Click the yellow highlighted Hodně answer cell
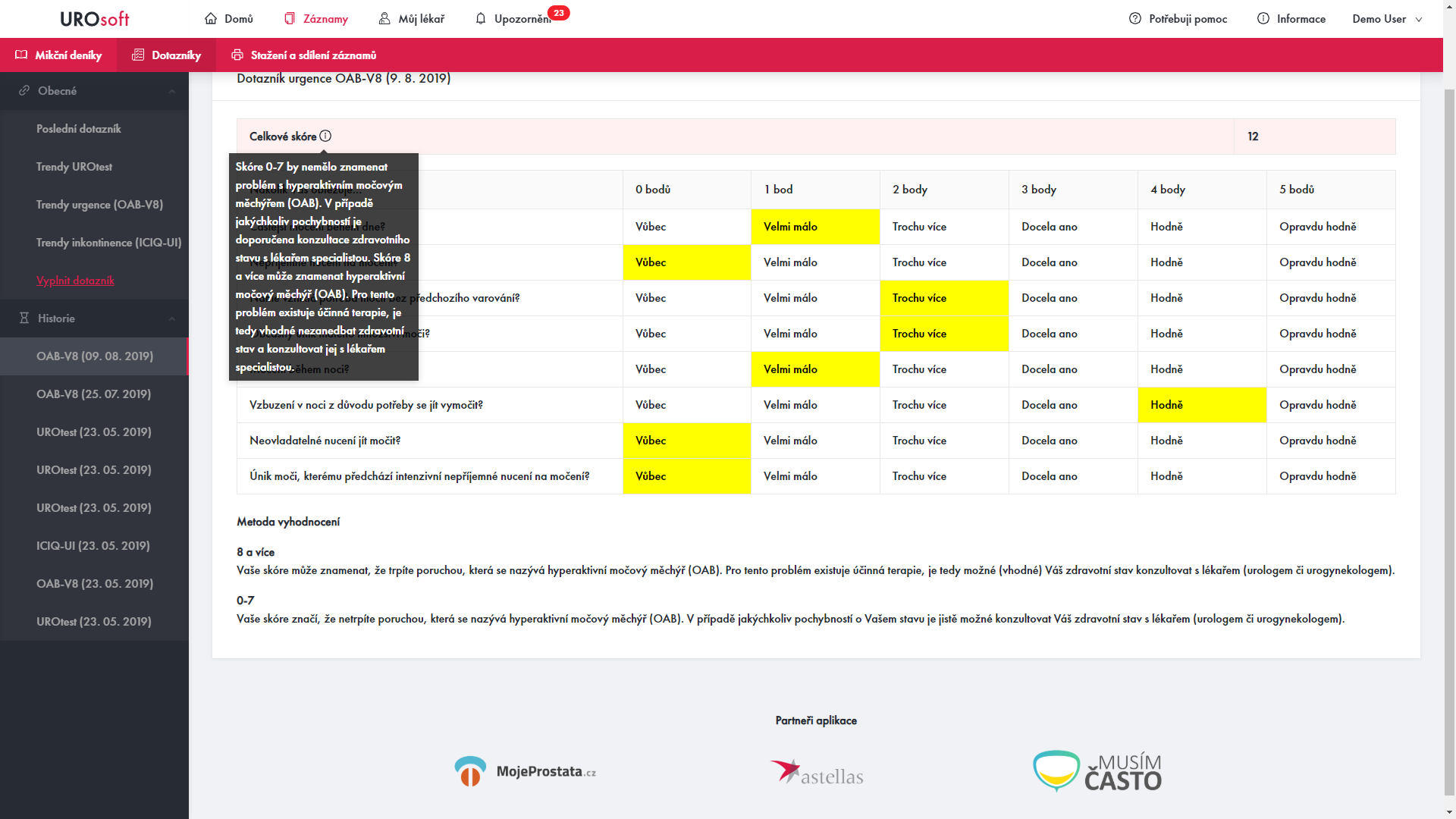Image resolution: width=1456 pixels, height=819 pixels. (x=1201, y=405)
